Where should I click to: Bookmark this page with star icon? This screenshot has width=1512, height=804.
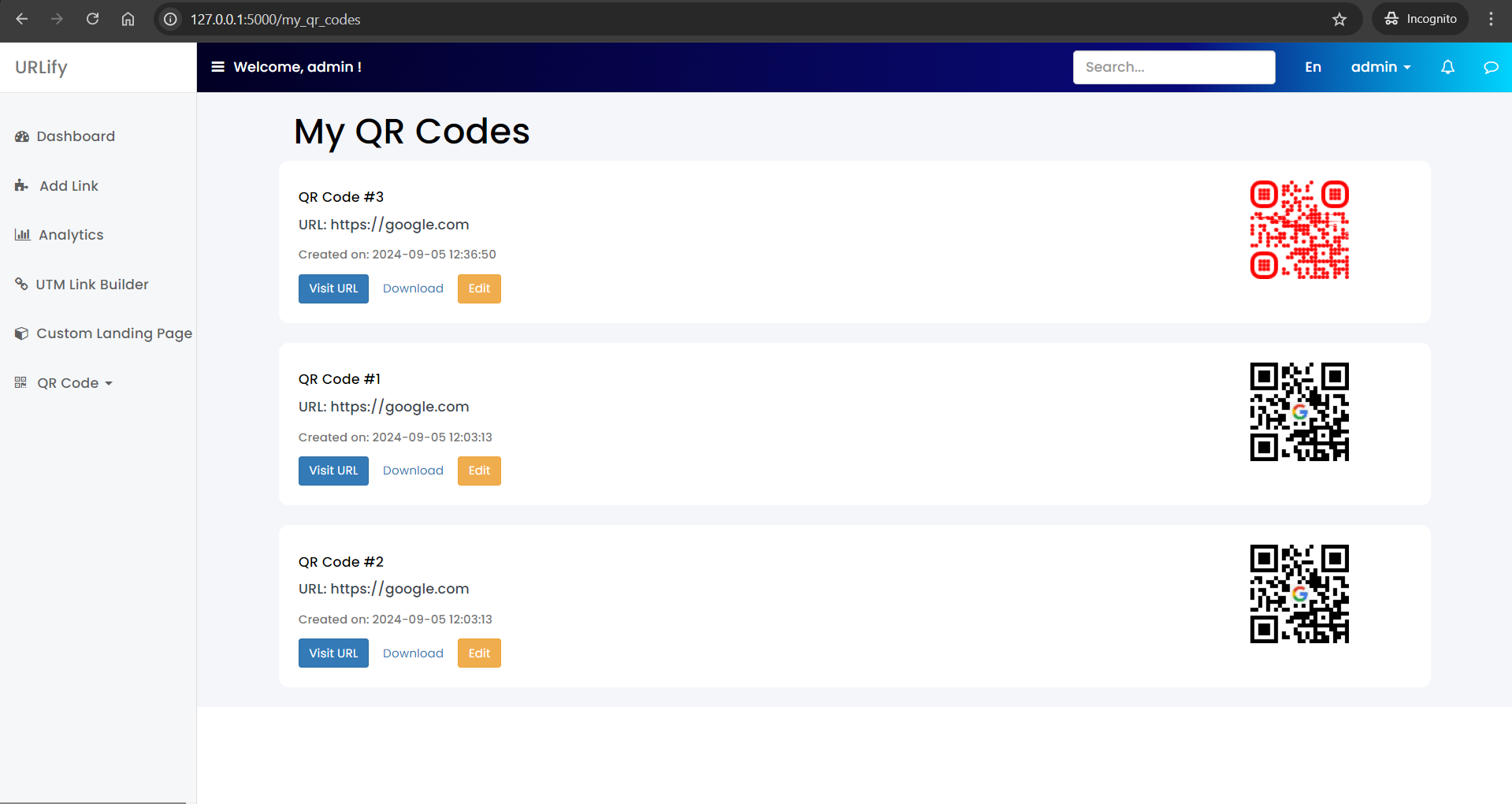(x=1339, y=19)
